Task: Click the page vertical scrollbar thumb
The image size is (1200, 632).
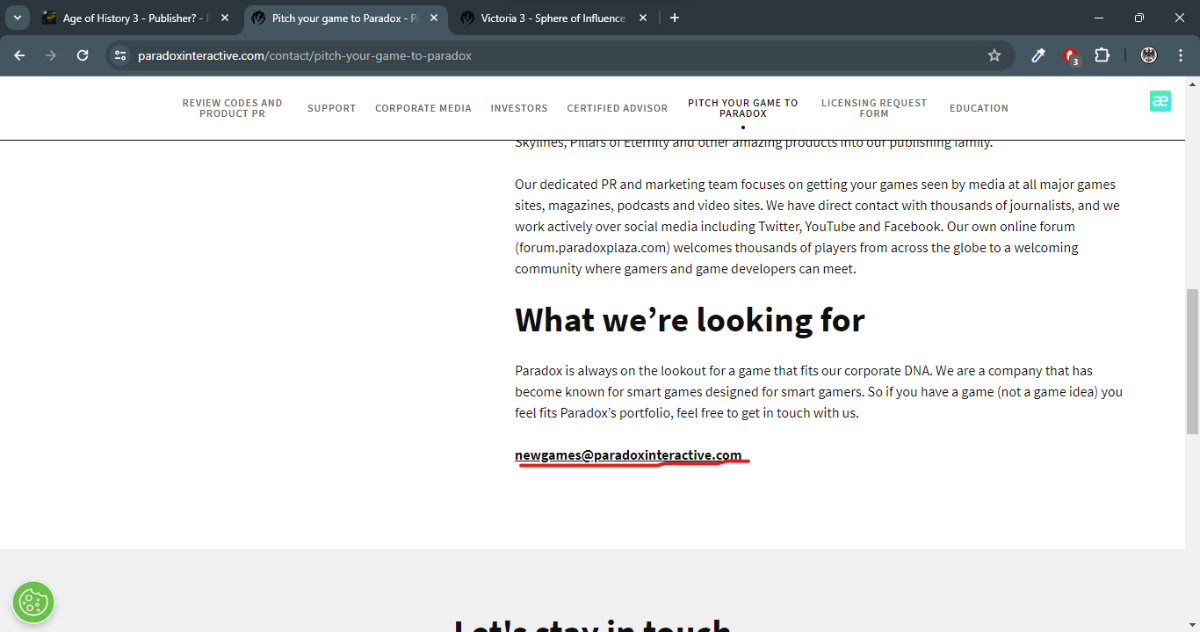Action: 1192,360
